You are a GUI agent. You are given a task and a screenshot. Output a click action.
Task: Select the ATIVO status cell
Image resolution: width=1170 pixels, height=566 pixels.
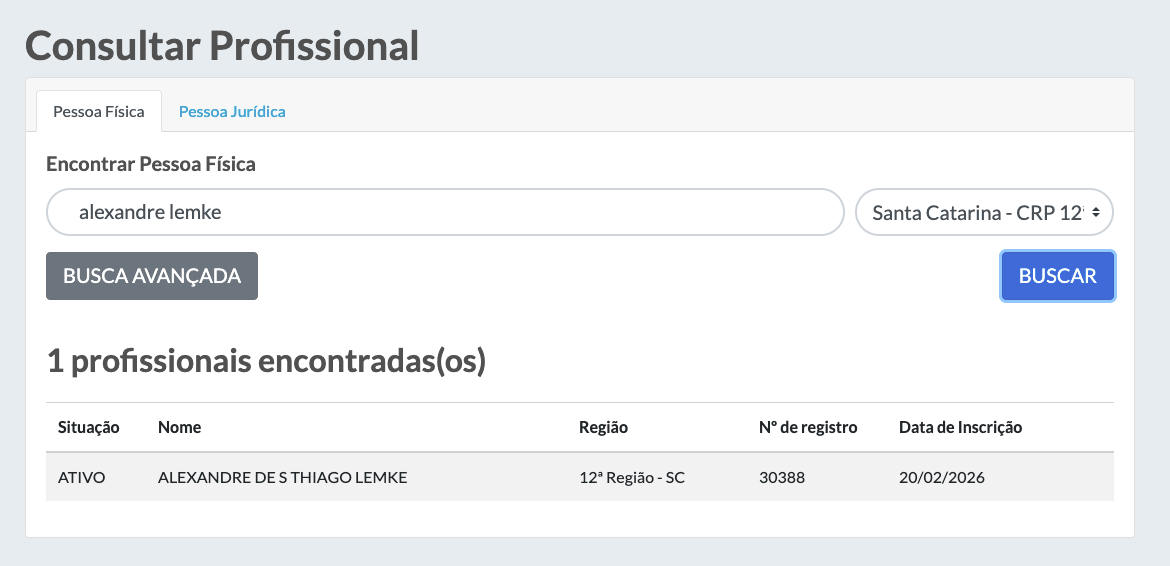82,477
